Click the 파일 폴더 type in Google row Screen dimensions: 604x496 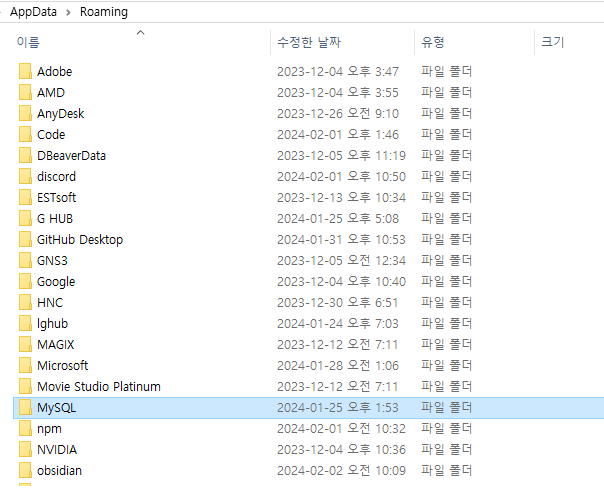[446, 282]
